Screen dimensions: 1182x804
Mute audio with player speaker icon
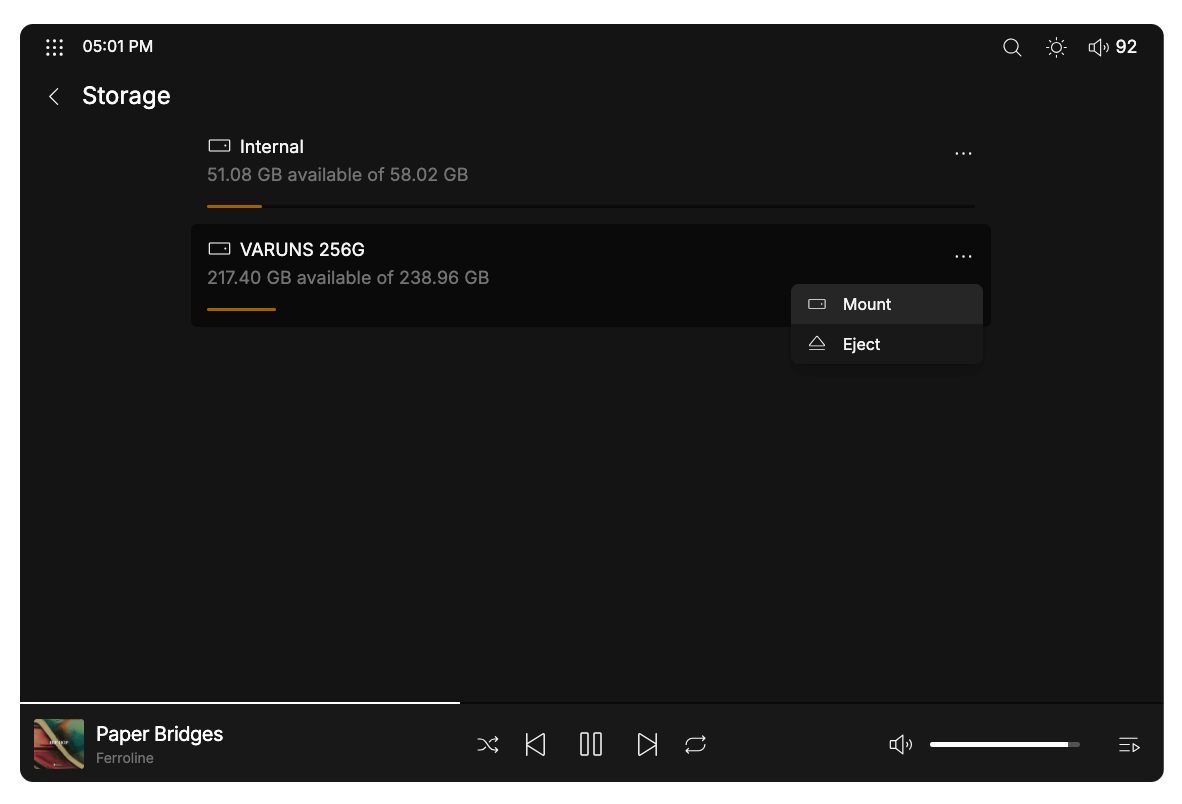click(901, 744)
